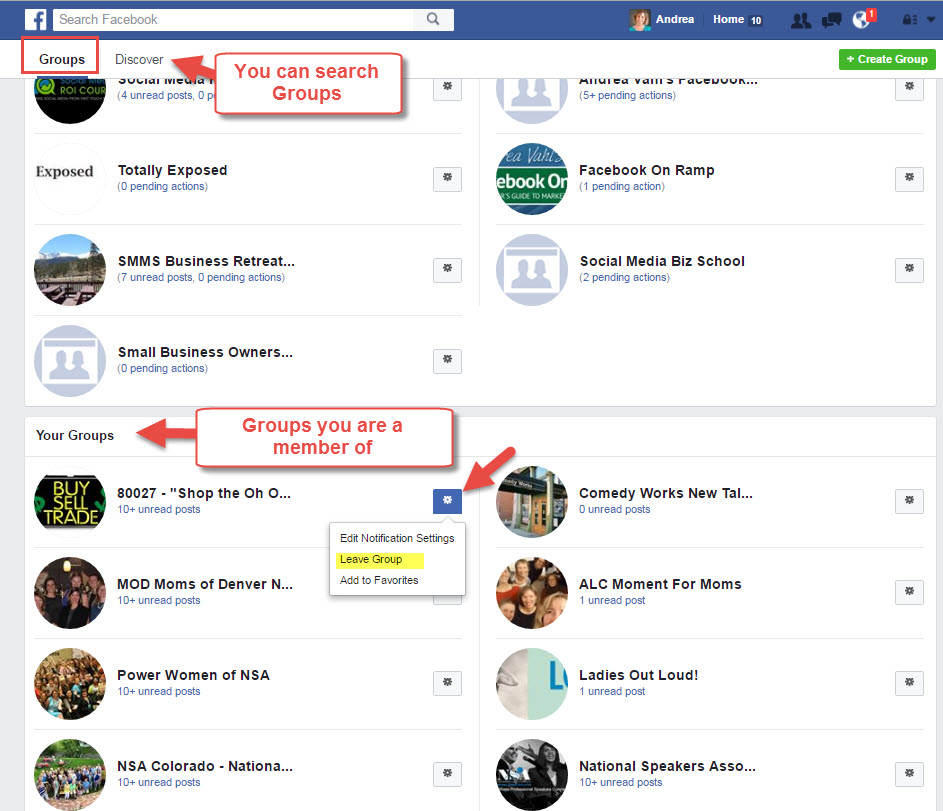Viewport: 943px width, 811px height.
Task: Open the Ladies Out Loud! group
Action: click(x=638, y=675)
